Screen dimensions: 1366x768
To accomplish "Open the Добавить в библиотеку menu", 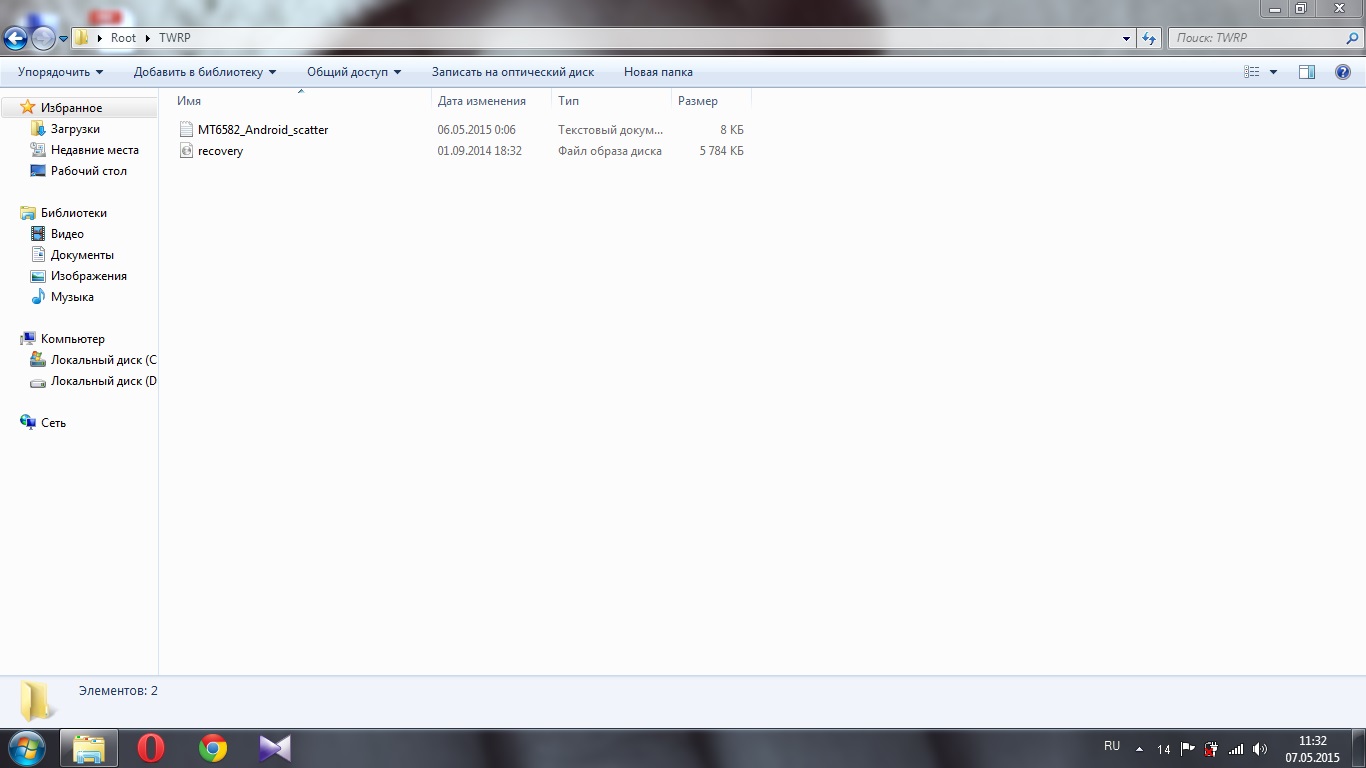I will pos(205,72).
